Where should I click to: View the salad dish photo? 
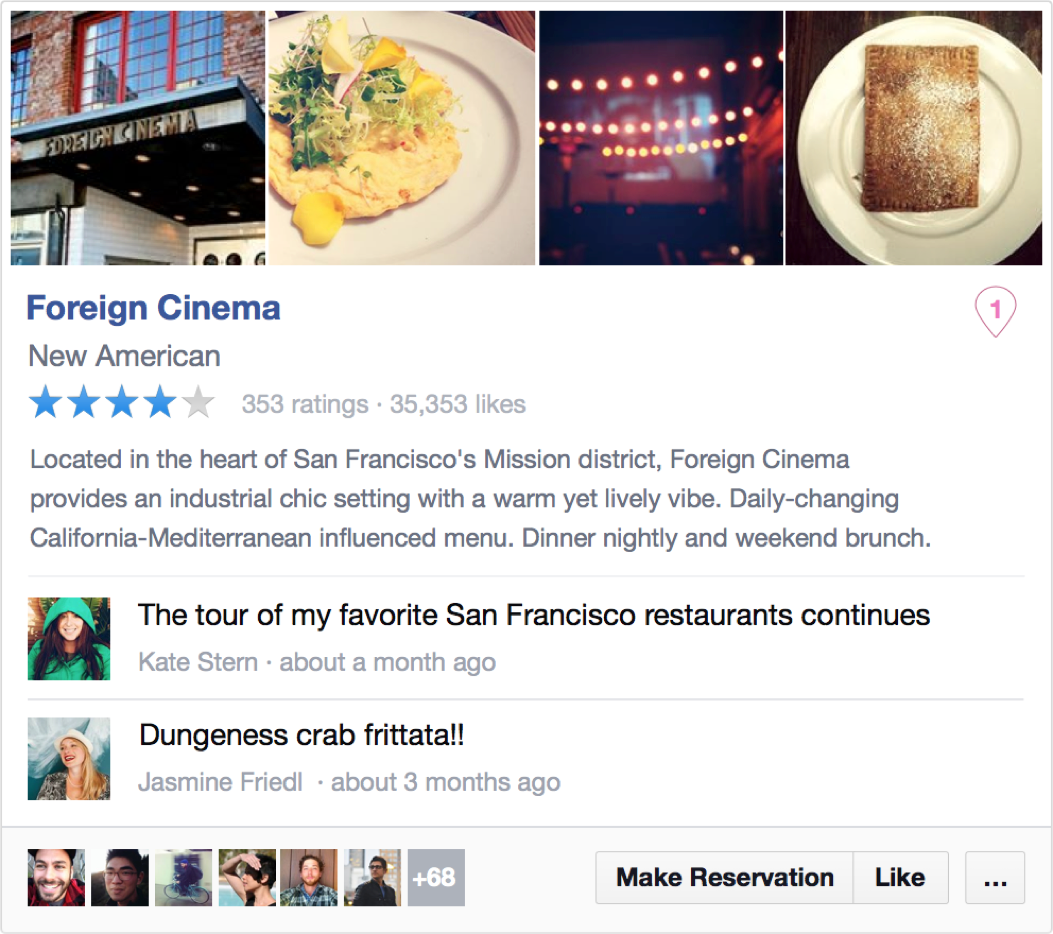[402, 138]
